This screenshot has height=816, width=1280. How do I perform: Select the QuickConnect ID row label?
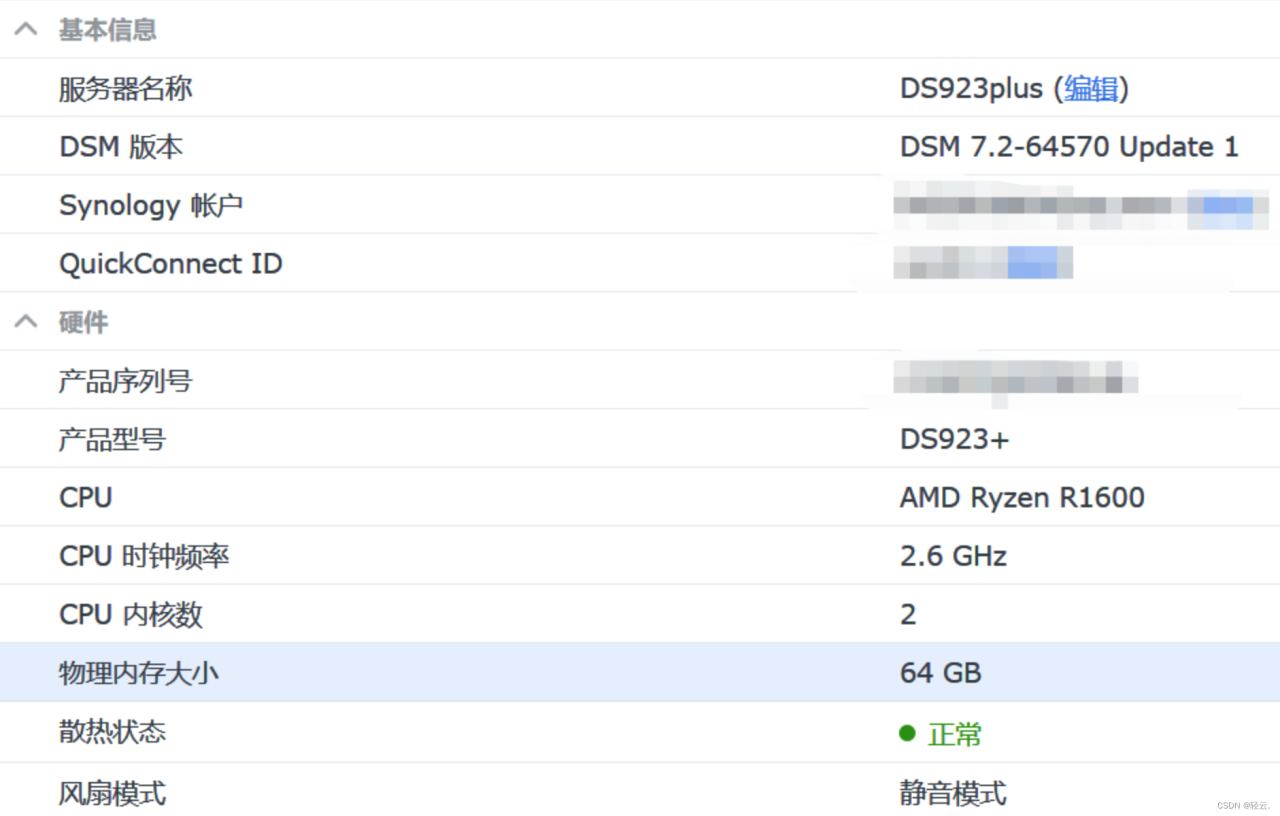pos(170,264)
